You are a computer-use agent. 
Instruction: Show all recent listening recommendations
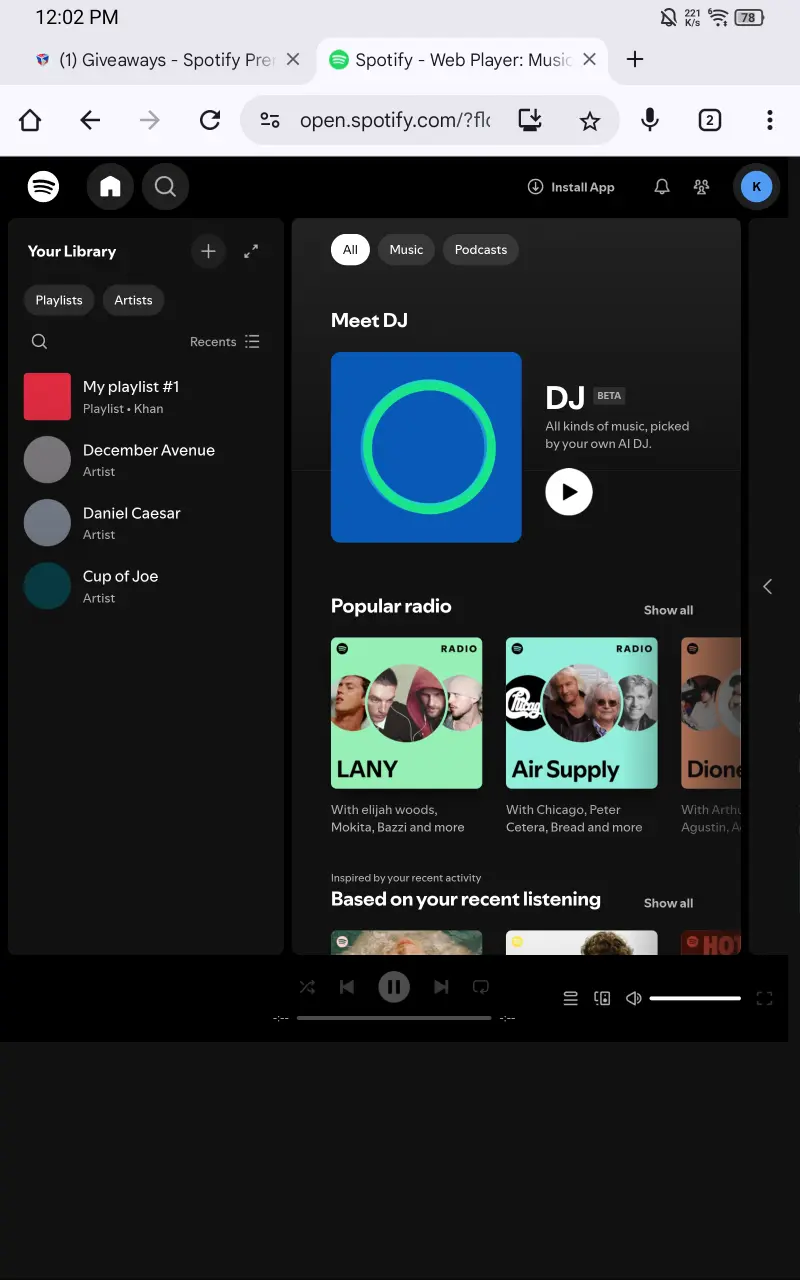668,903
